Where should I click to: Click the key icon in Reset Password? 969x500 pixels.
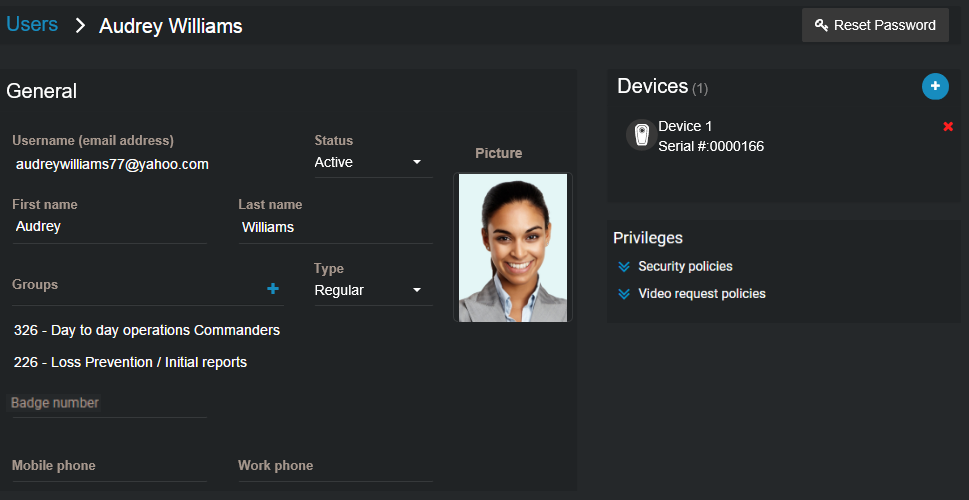point(821,25)
